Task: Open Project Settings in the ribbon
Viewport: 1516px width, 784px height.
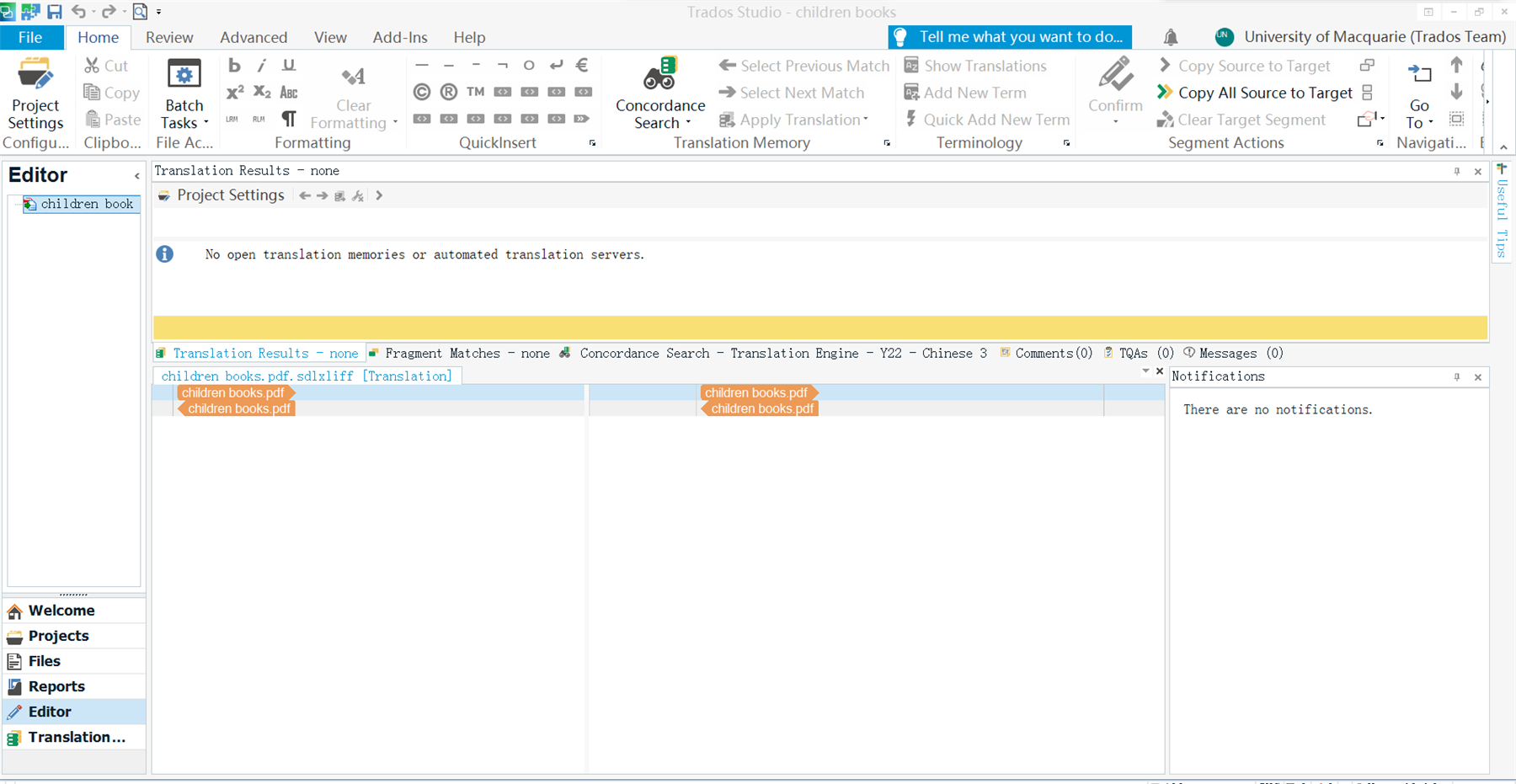Action: click(35, 93)
